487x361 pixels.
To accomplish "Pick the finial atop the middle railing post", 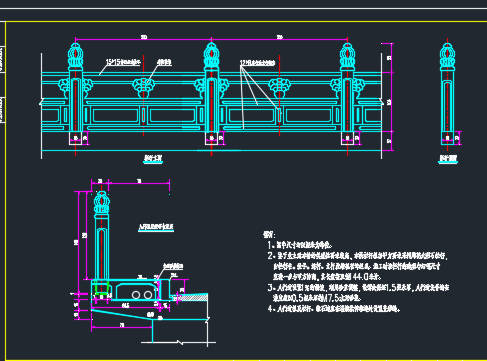I will pyautogui.click(x=211, y=56).
